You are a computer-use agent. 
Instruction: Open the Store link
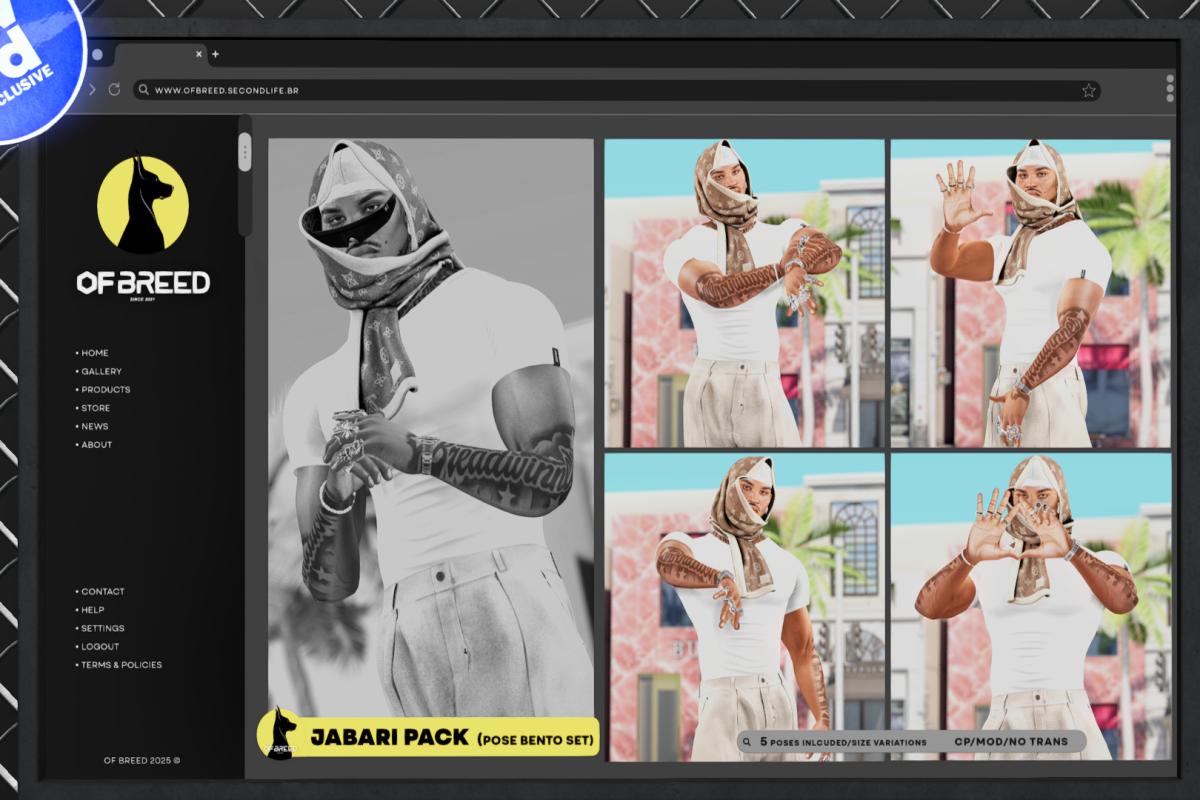tap(95, 408)
